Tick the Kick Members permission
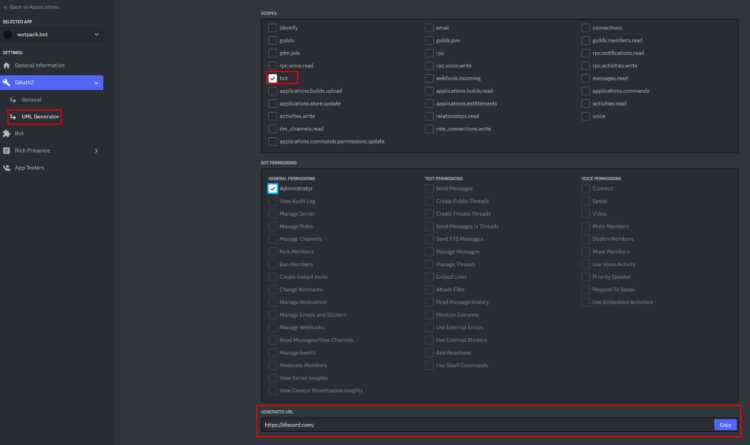The height and width of the screenshot is (445, 750). click(x=273, y=252)
